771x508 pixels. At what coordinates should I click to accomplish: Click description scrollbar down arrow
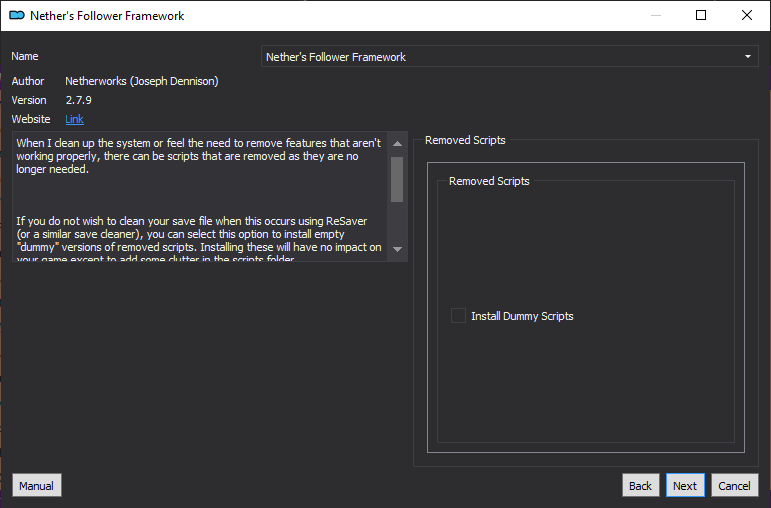coord(397,249)
